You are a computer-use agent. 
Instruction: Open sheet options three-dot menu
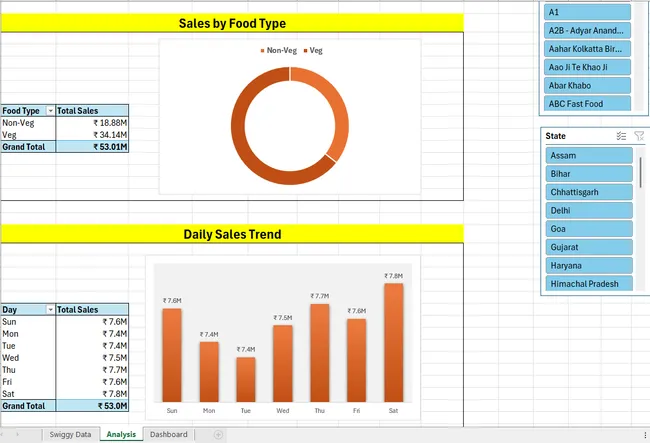[x=645, y=435]
